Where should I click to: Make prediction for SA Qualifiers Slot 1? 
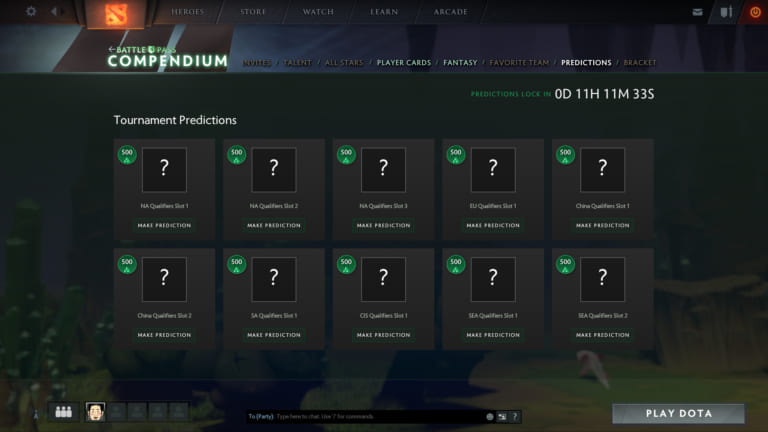click(274, 335)
